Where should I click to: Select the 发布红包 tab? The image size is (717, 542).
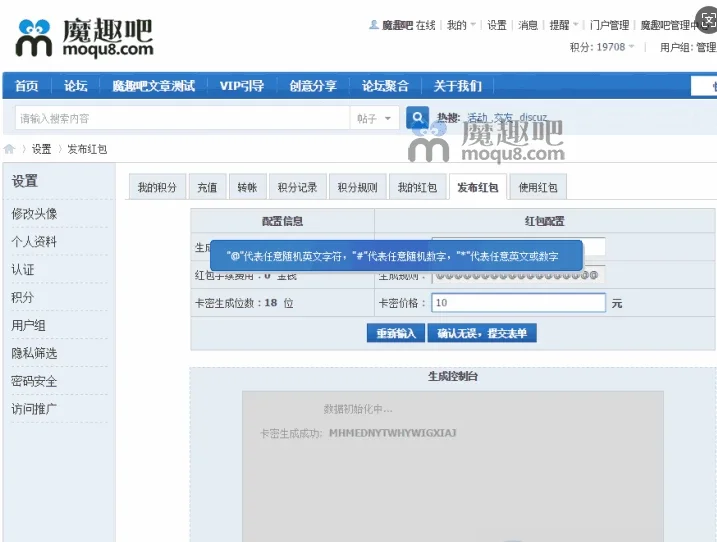pyautogui.click(x=477, y=187)
